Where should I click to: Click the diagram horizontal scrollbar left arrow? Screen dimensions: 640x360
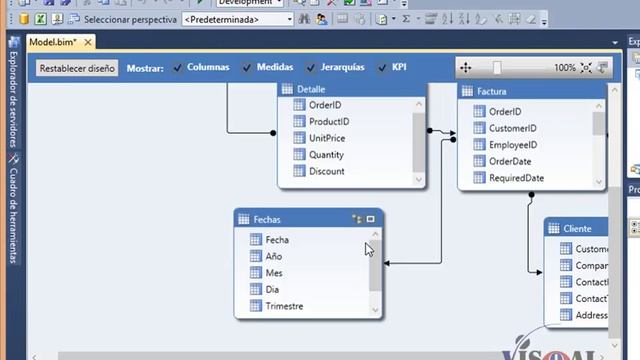click(x=34, y=357)
